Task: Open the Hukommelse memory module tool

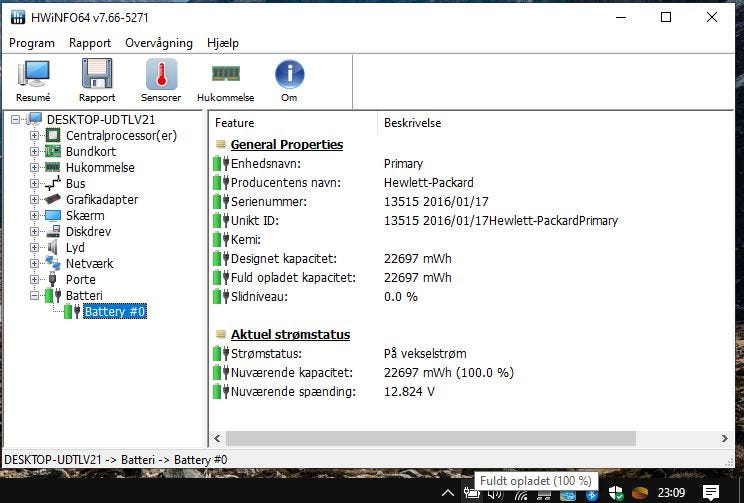Action: point(225,81)
